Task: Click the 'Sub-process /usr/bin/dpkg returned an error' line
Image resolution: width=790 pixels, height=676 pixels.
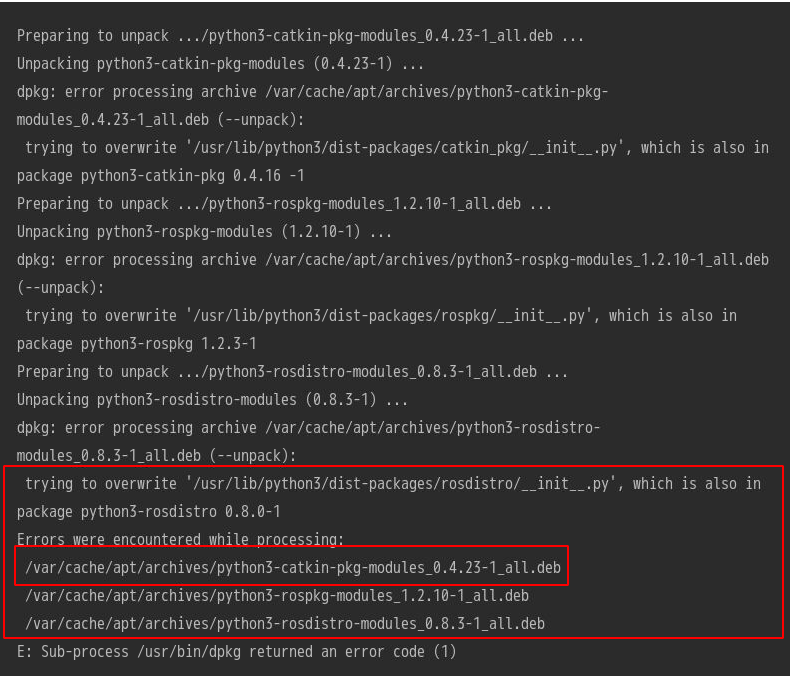Action: pos(236,652)
